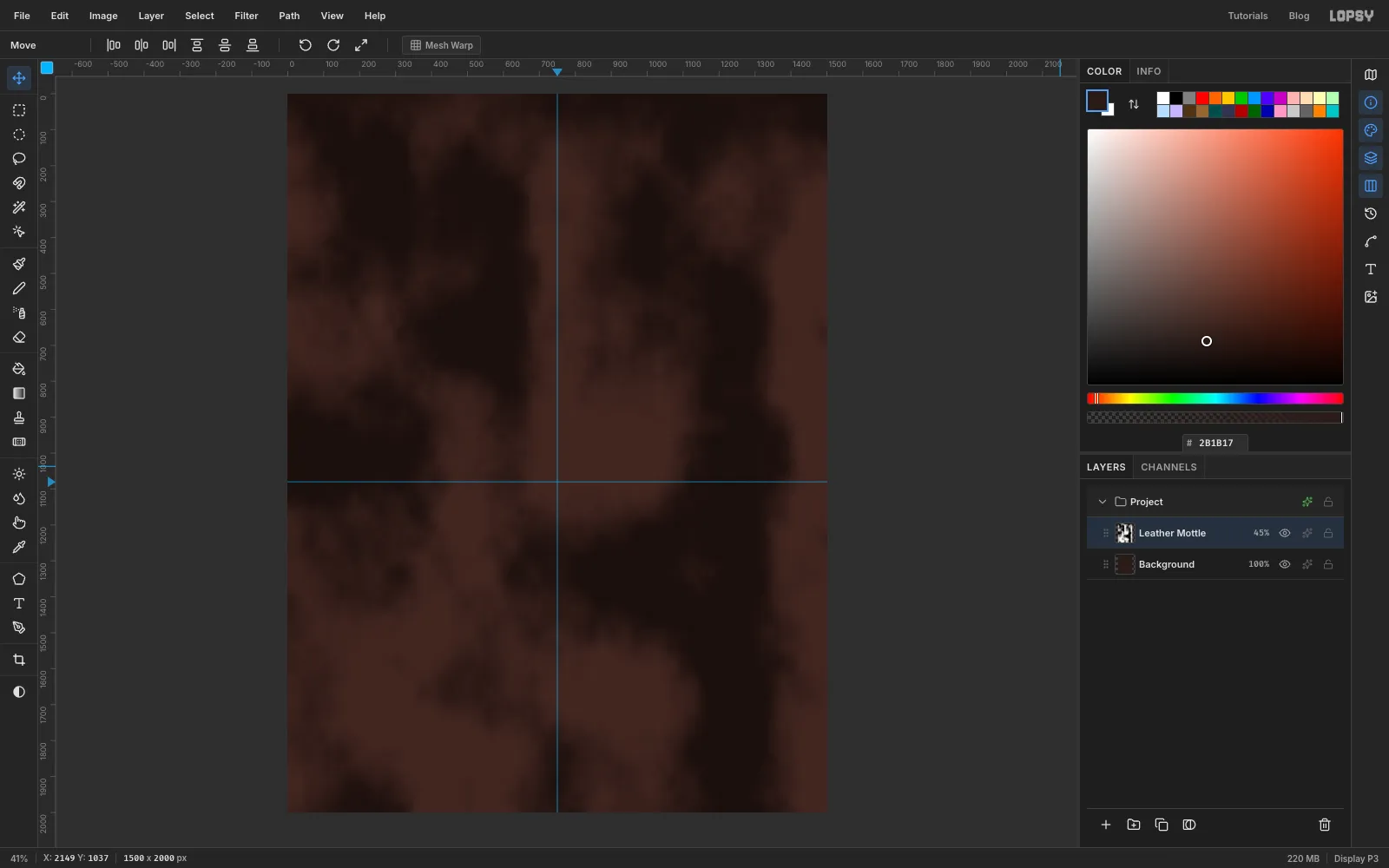
Task: Select the Clone Stamp tool
Action: point(19,418)
